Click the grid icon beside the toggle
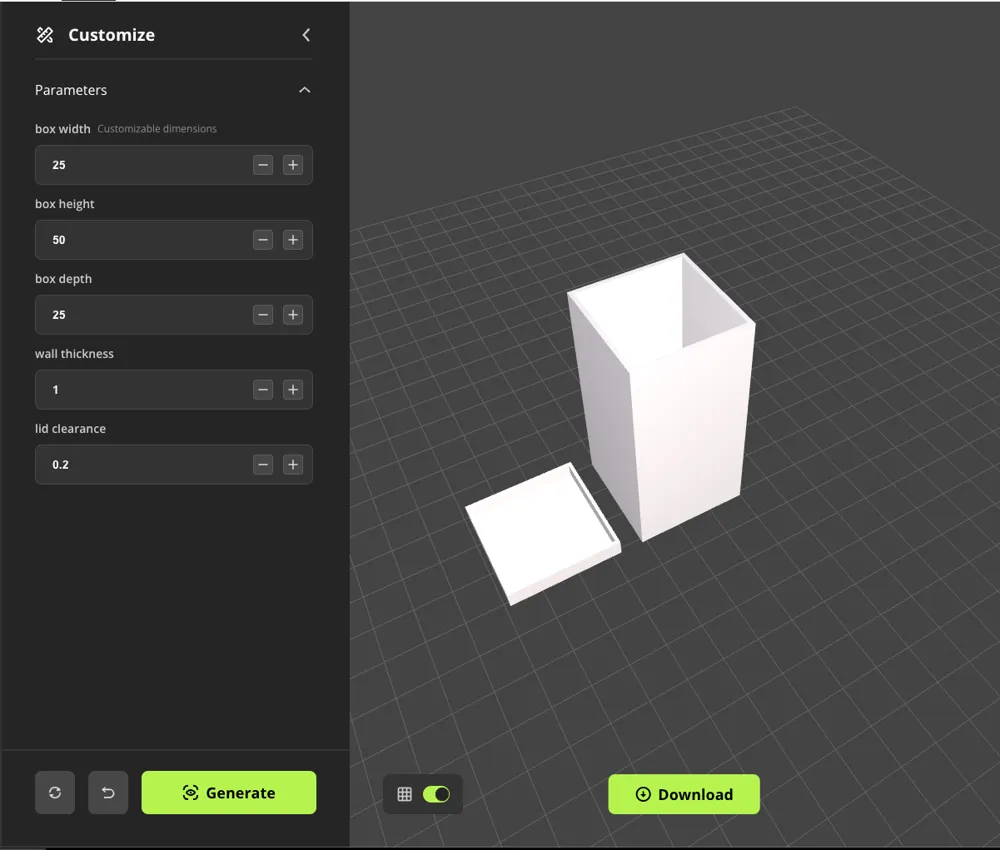This screenshot has height=850, width=1000. [x=404, y=793]
